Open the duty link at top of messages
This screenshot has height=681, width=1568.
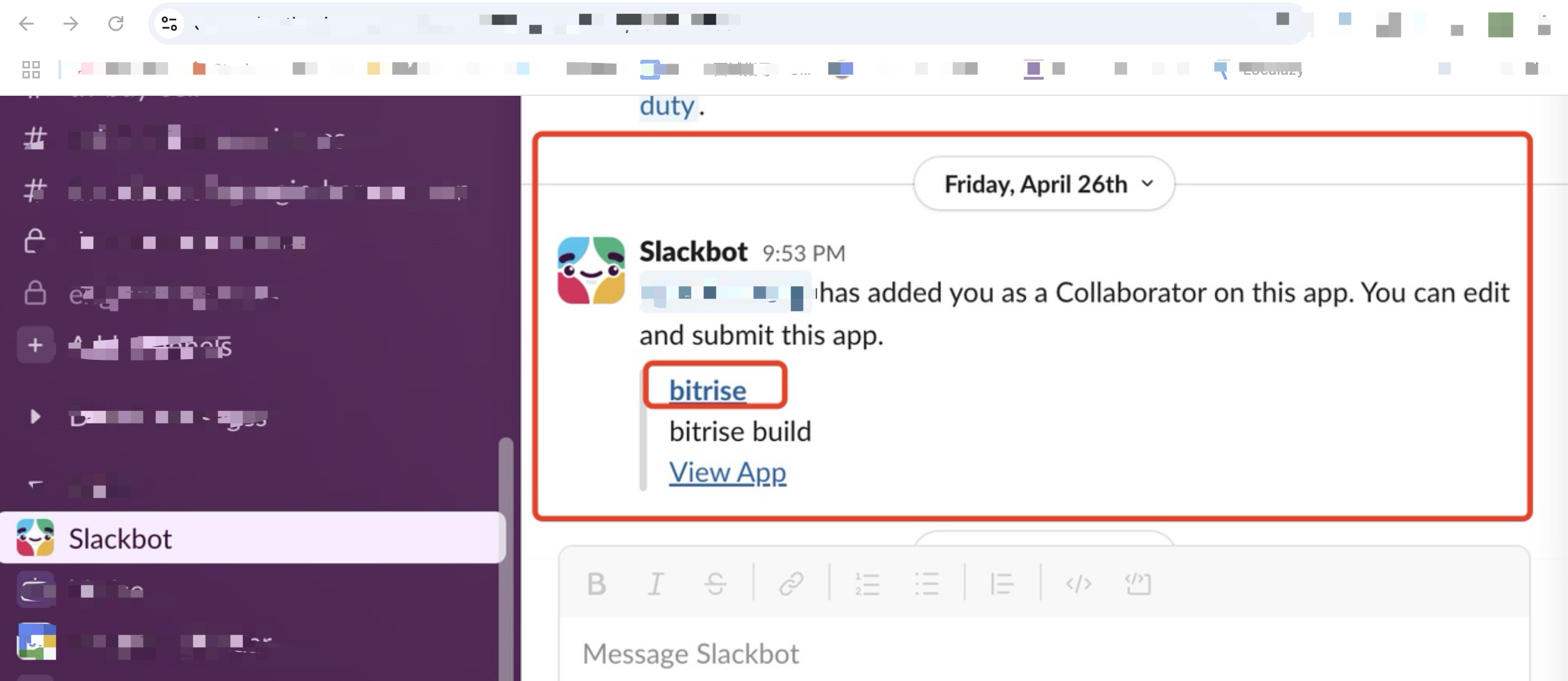click(x=667, y=106)
